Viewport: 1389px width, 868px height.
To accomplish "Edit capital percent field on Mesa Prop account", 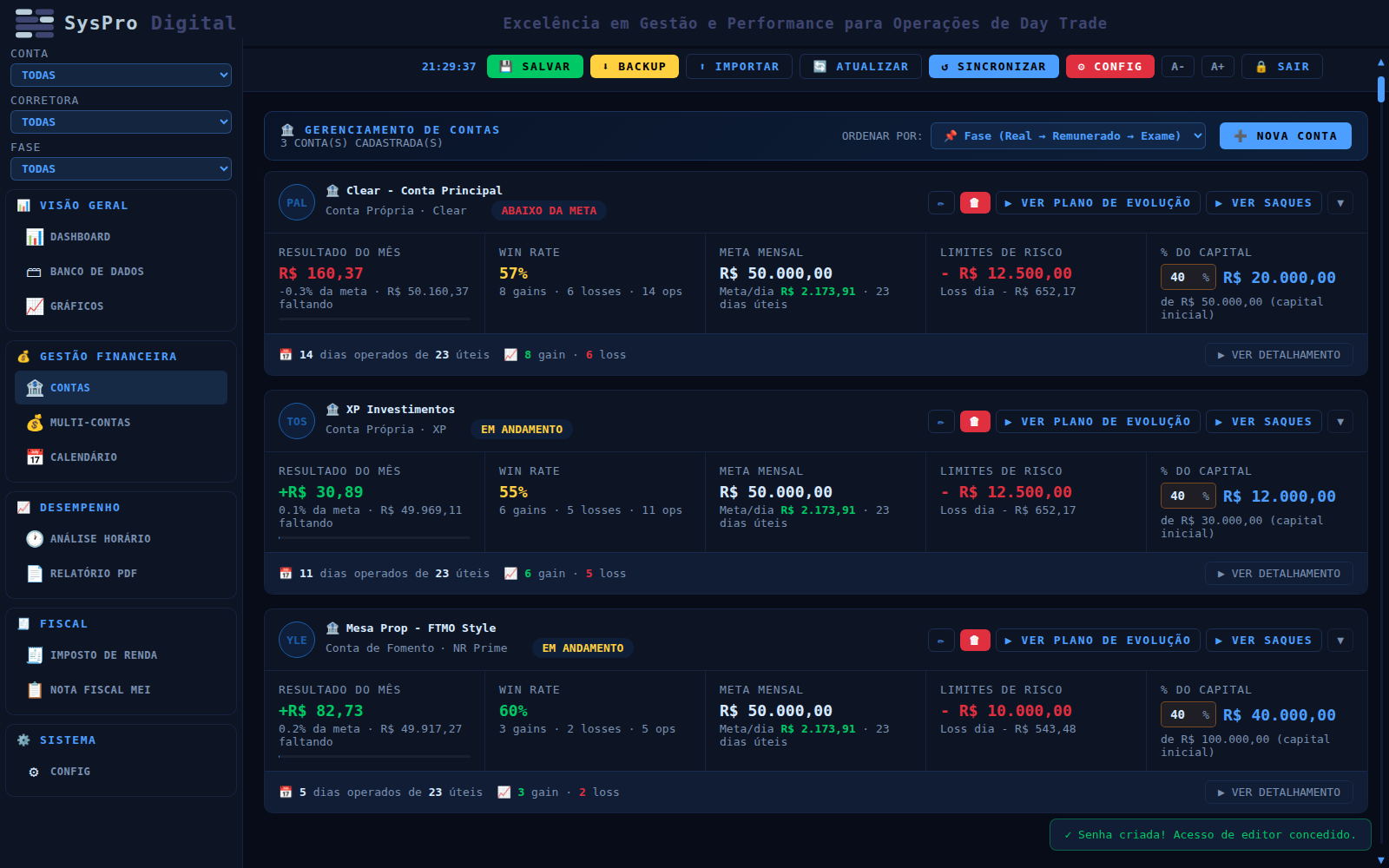I will coord(1188,715).
